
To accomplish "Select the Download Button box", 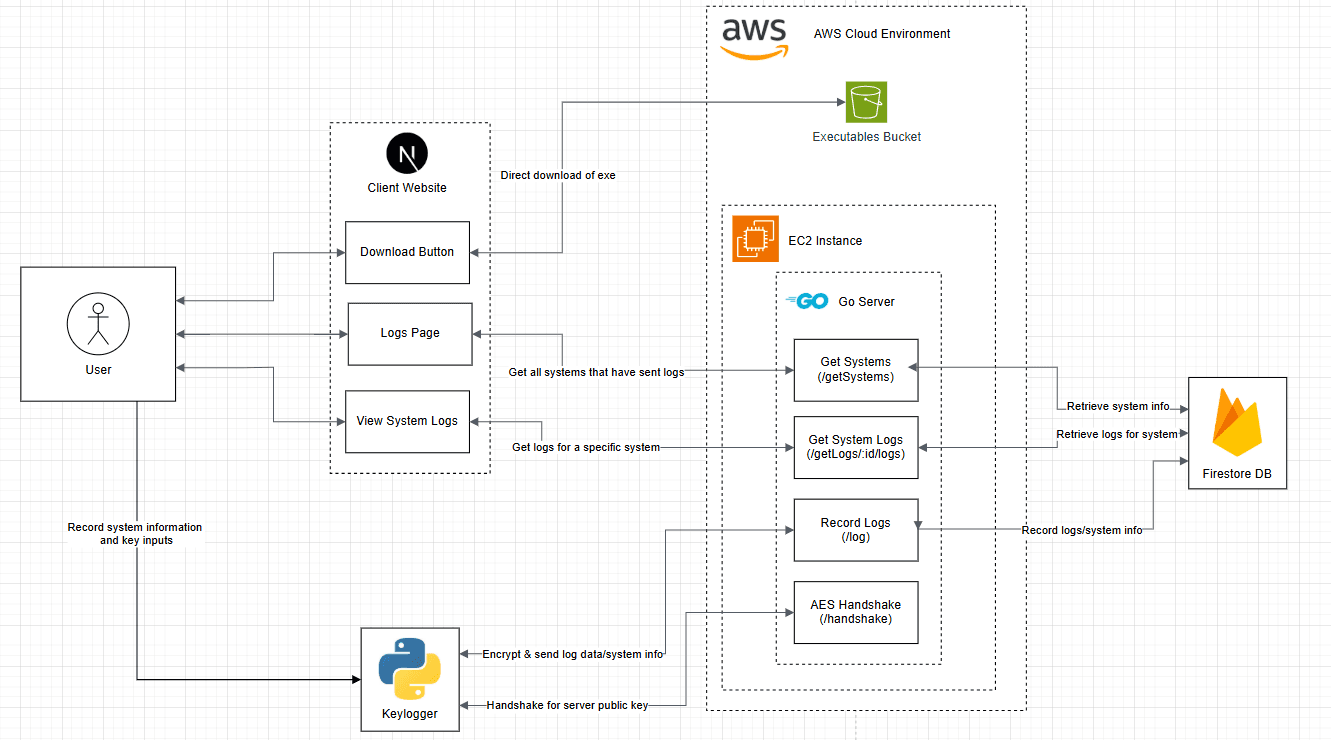I will click(x=407, y=252).
